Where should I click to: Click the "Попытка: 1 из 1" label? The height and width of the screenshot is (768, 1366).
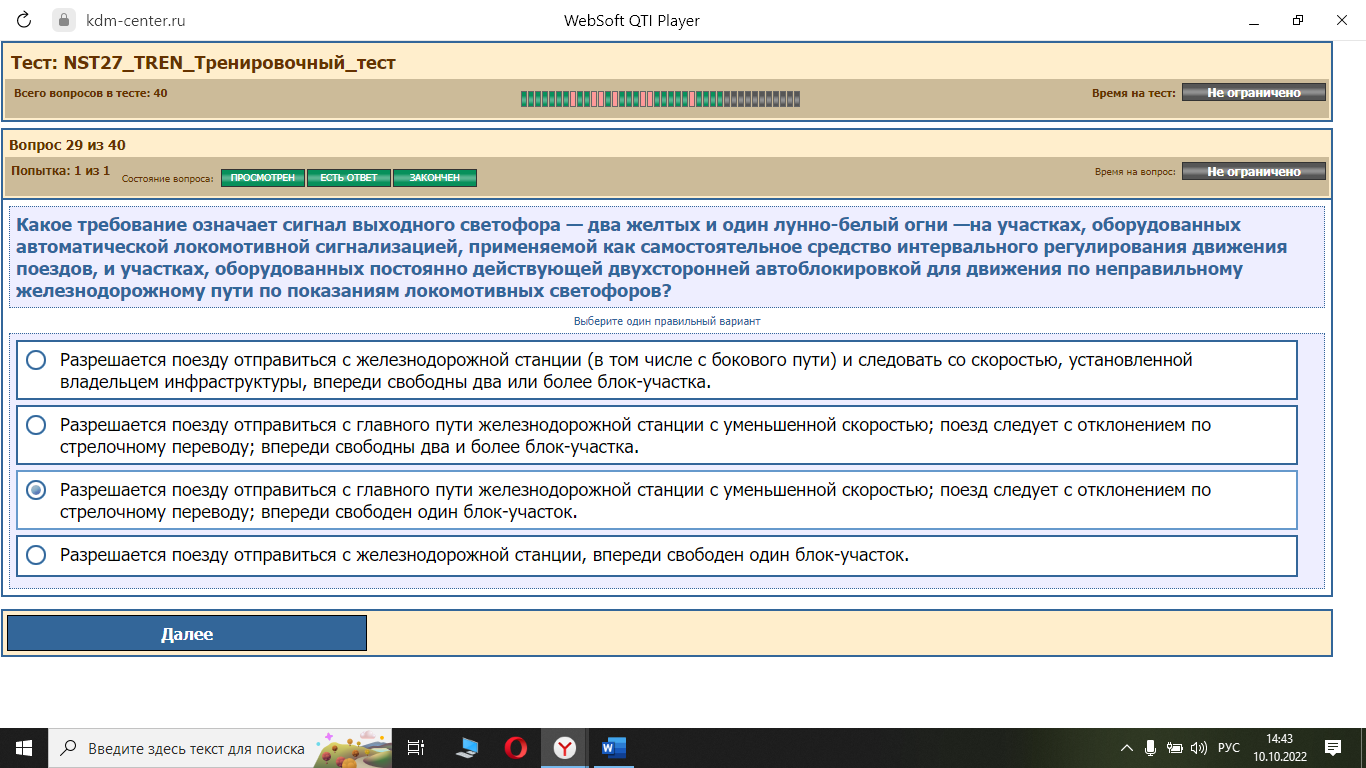pyautogui.click(x=60, y=171)
